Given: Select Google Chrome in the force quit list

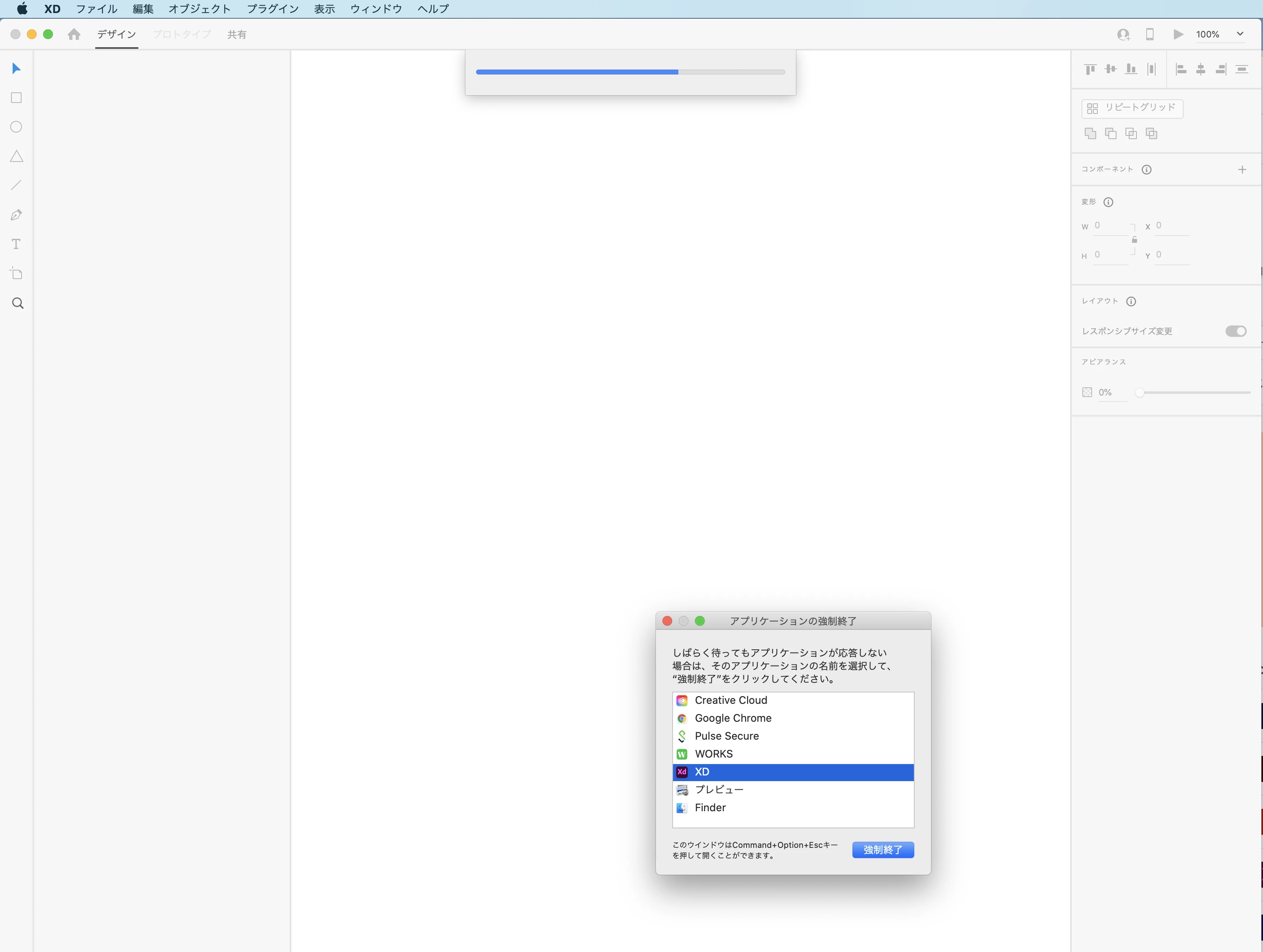Looking at the screenshot, I should tap(733, 718).
